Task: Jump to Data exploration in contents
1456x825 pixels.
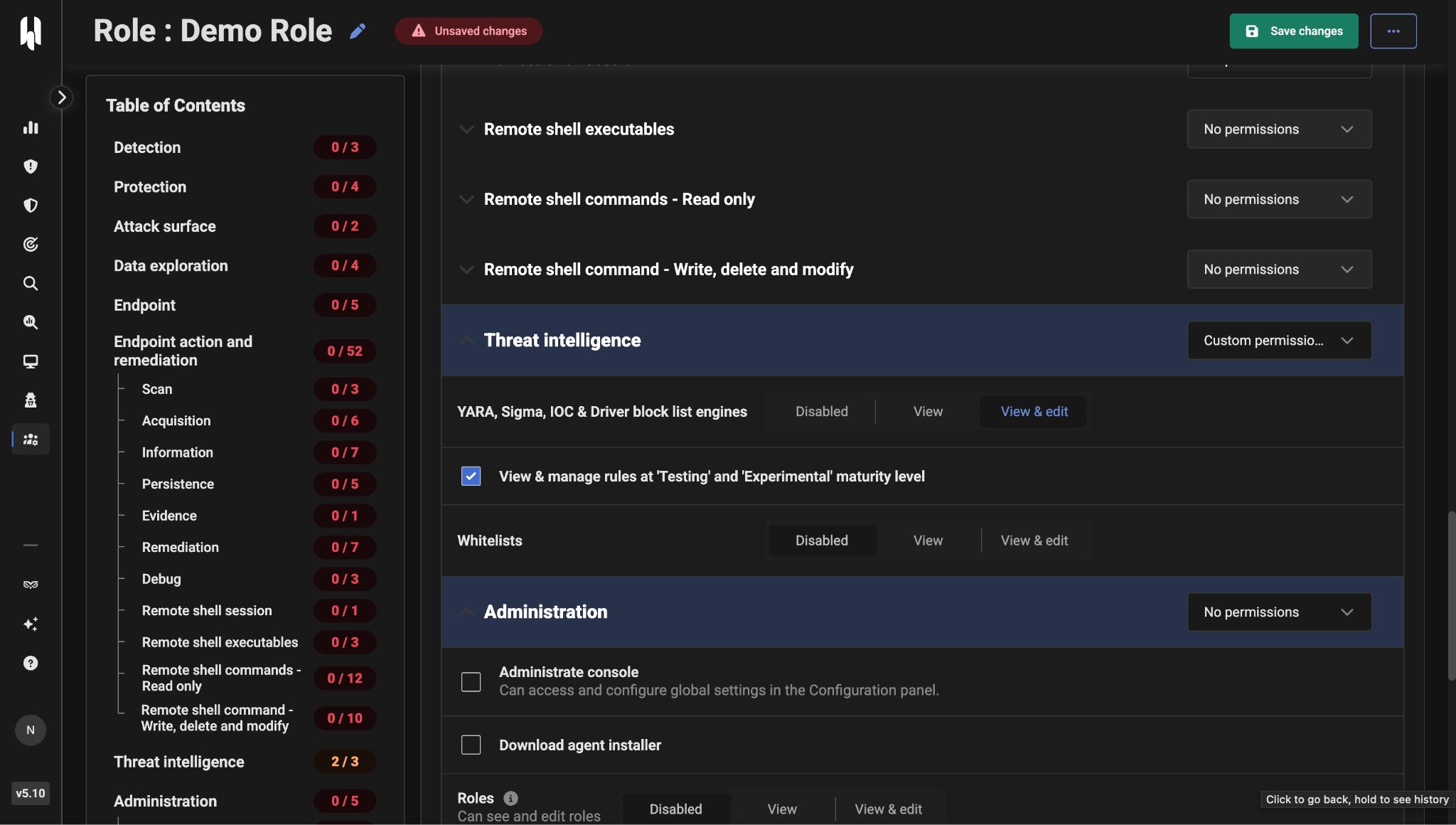Action: [x=171, y=265]
